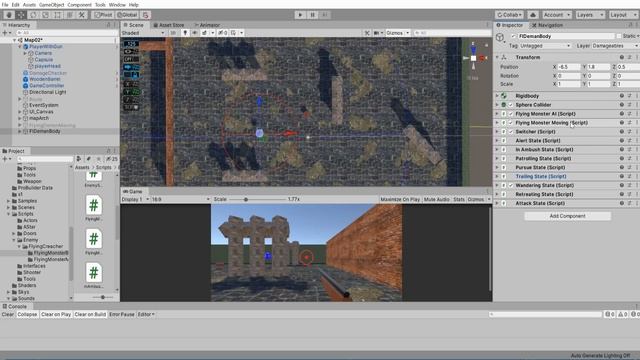Toggle Global handle rotation button

click(x=127, y=15)
